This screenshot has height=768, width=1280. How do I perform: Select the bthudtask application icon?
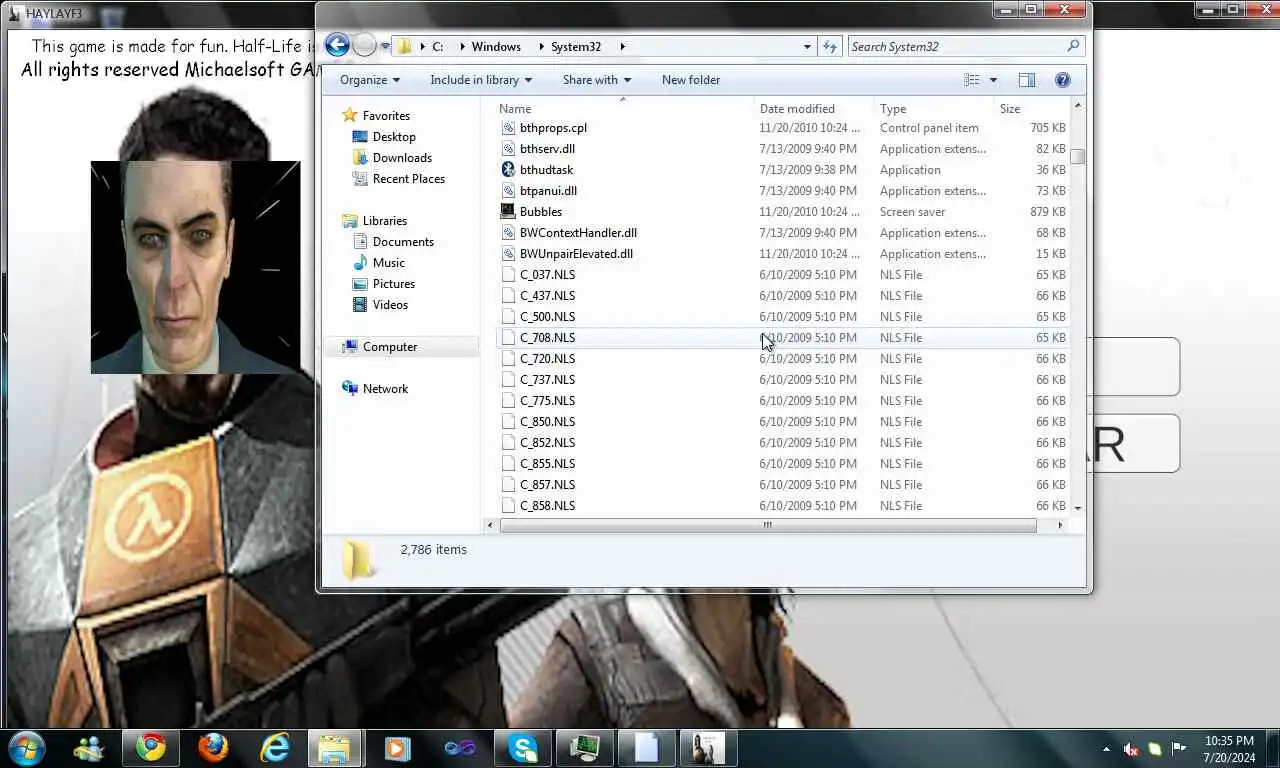click(508, 170)
